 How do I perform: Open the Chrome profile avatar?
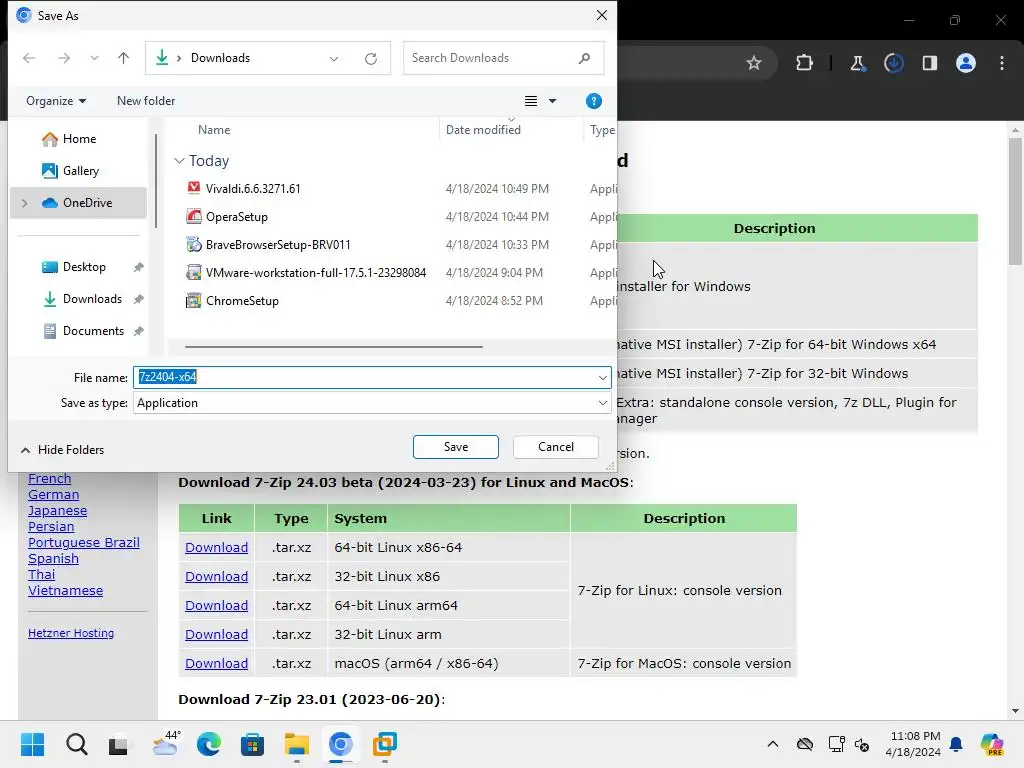[966, 63]
